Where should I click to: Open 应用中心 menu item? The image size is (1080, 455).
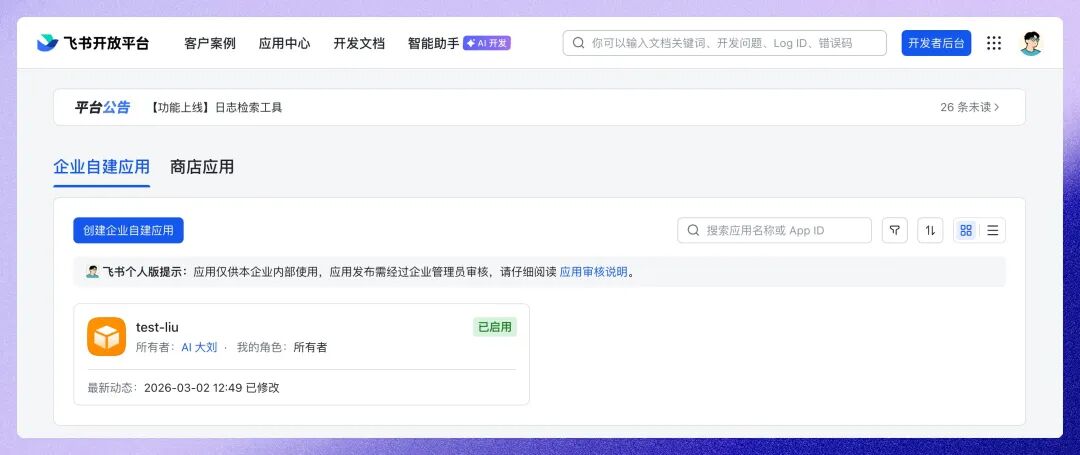point(284,43)
